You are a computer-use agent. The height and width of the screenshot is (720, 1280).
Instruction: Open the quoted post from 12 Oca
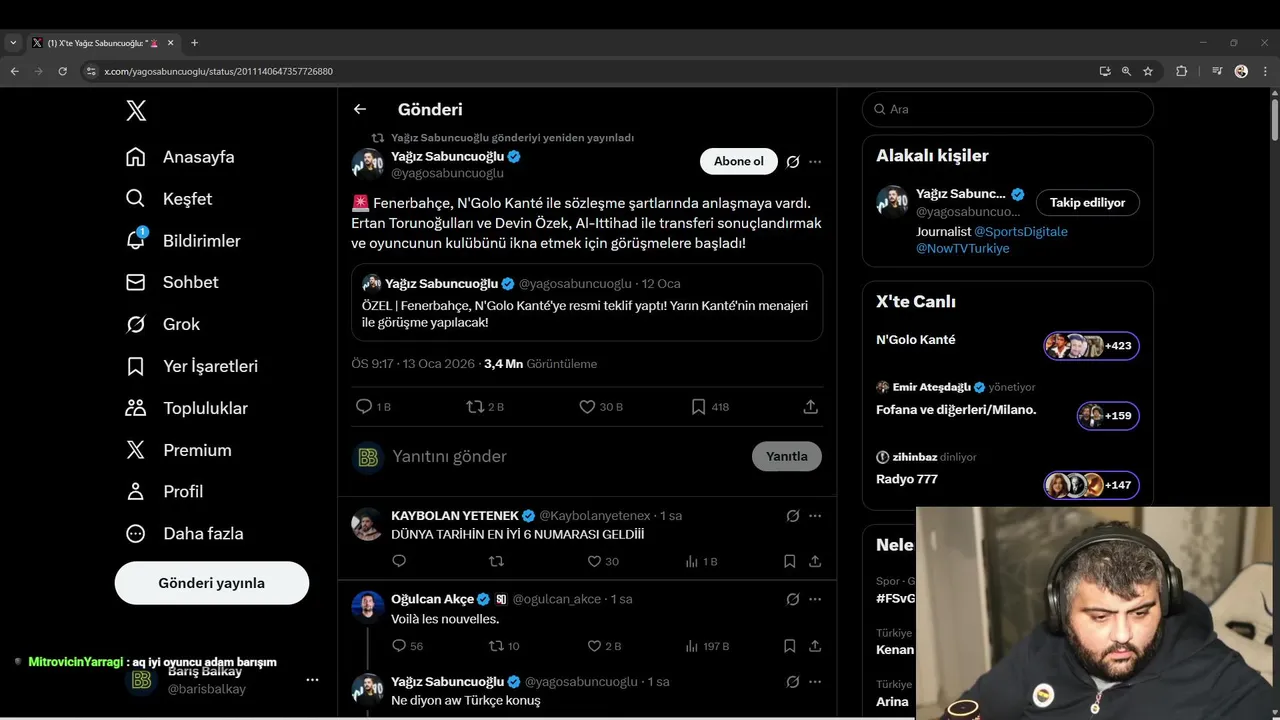click(x=587, y=303)
